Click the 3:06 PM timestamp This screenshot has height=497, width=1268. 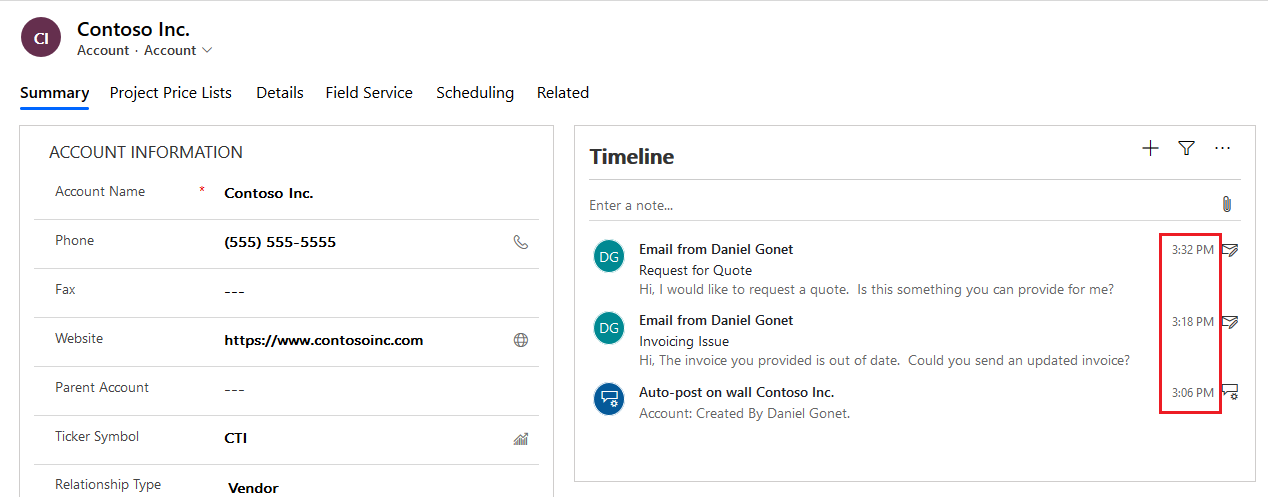click(x=1193, y=393)
